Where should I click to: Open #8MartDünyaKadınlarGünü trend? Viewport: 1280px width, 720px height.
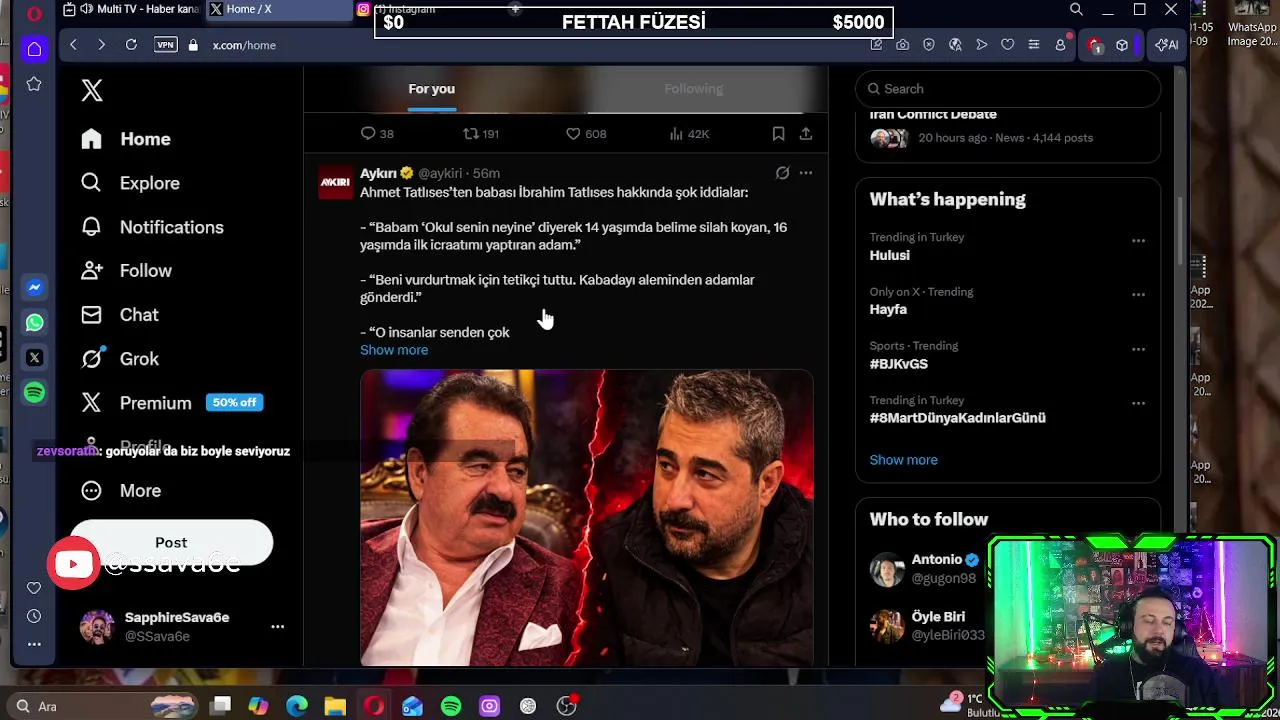957,418
